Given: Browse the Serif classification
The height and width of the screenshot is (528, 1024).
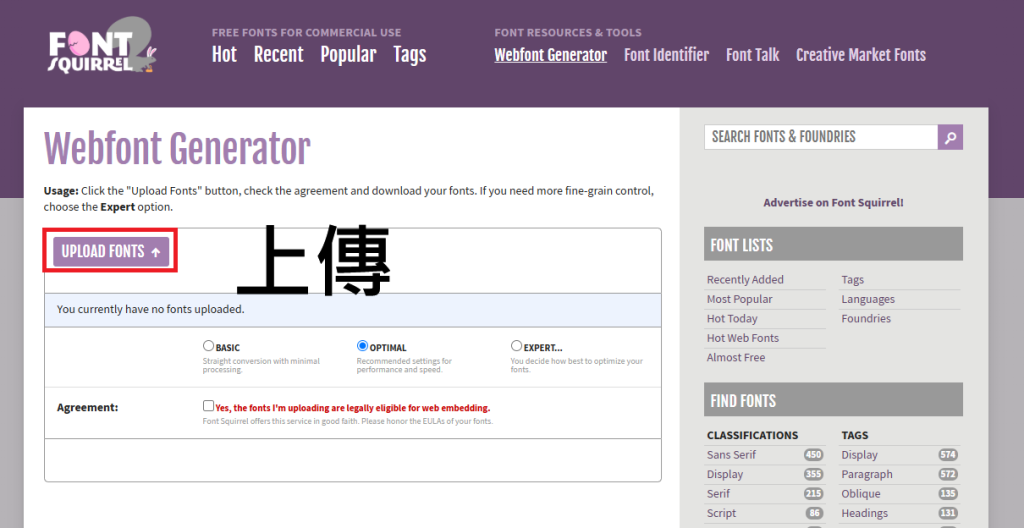Looking at the screenshot, I should point(718,494).
